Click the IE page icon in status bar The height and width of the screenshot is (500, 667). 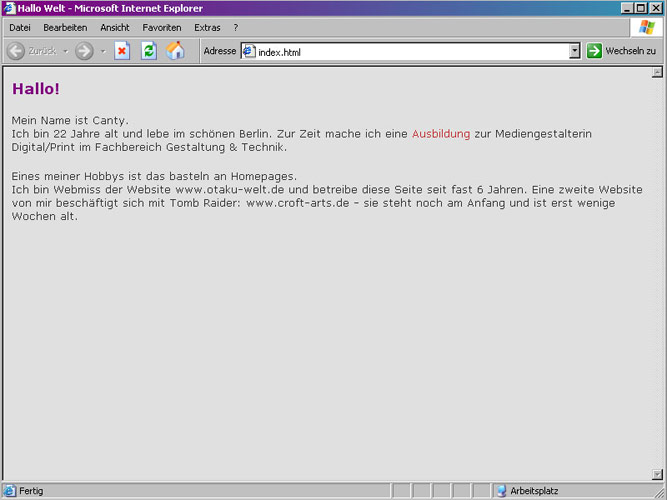tap(10, 491)
